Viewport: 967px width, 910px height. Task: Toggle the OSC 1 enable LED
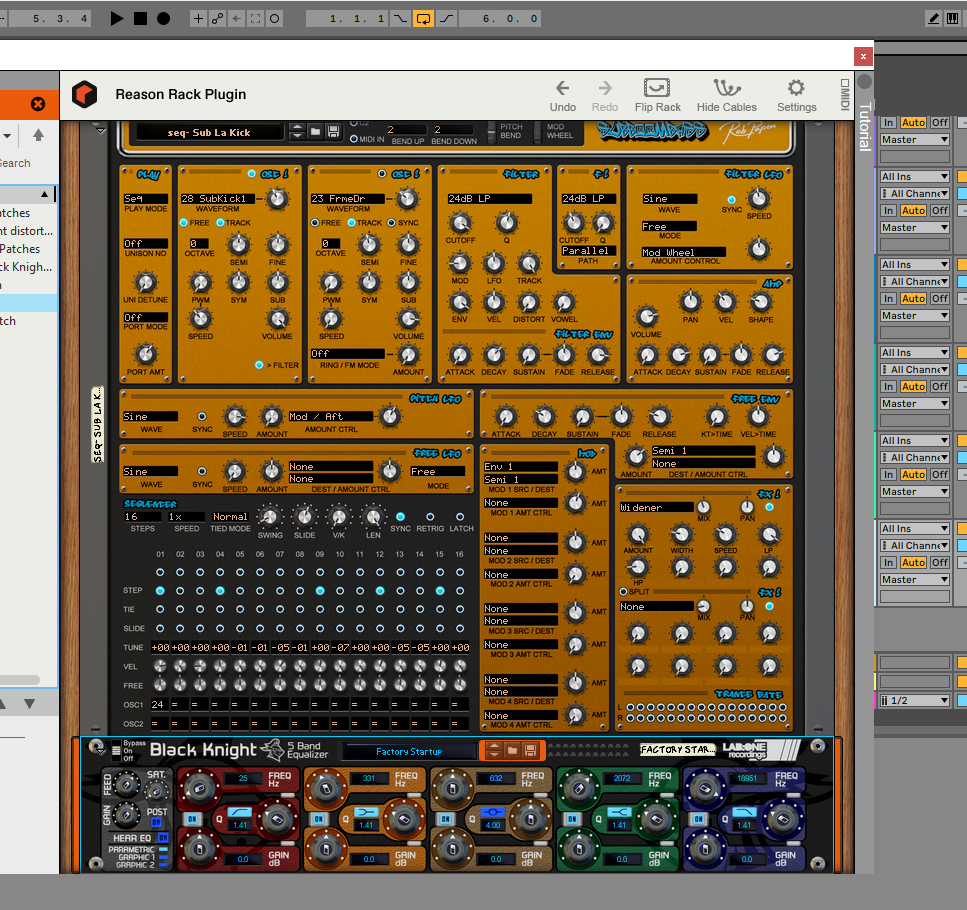[x=252, y=174]
